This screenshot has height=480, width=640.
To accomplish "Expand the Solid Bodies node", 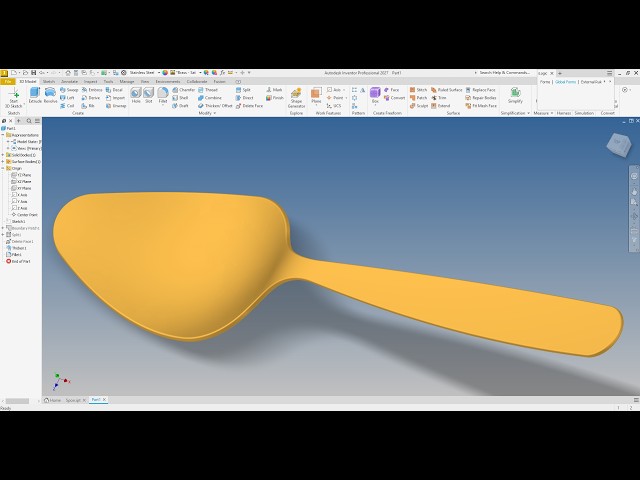I will [x=3, y=155].
